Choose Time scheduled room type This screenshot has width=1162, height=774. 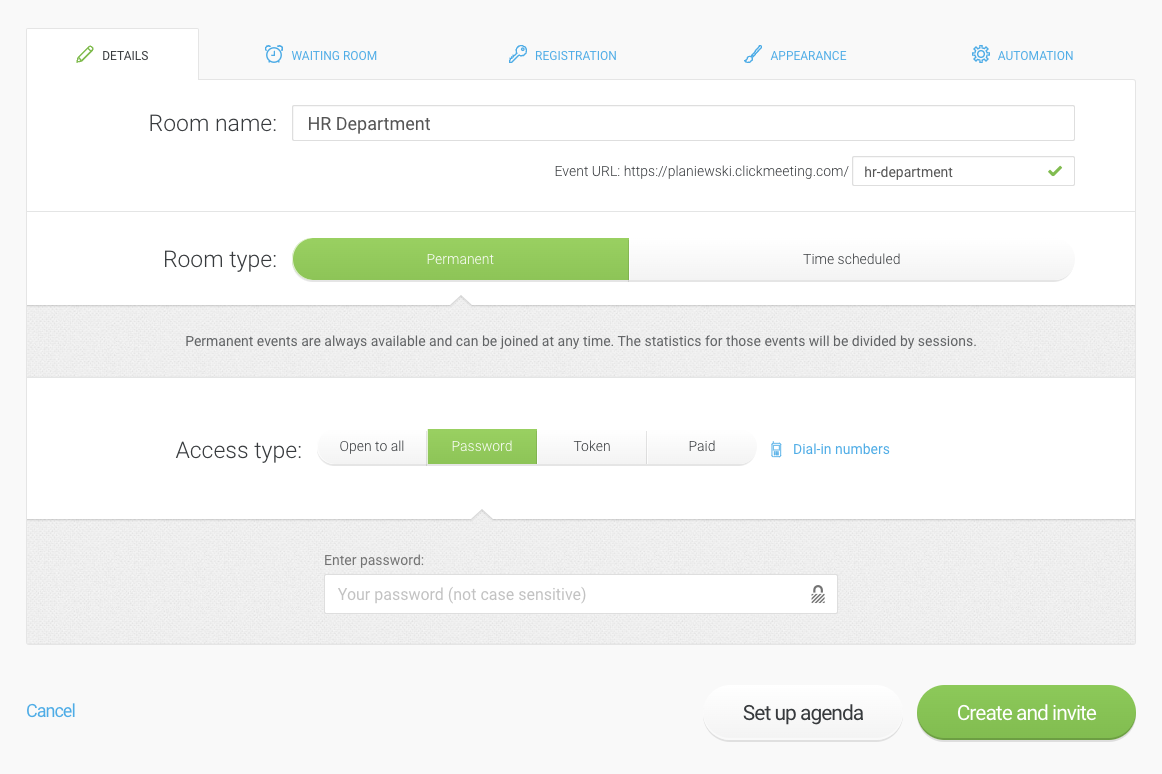pos(851,259)
